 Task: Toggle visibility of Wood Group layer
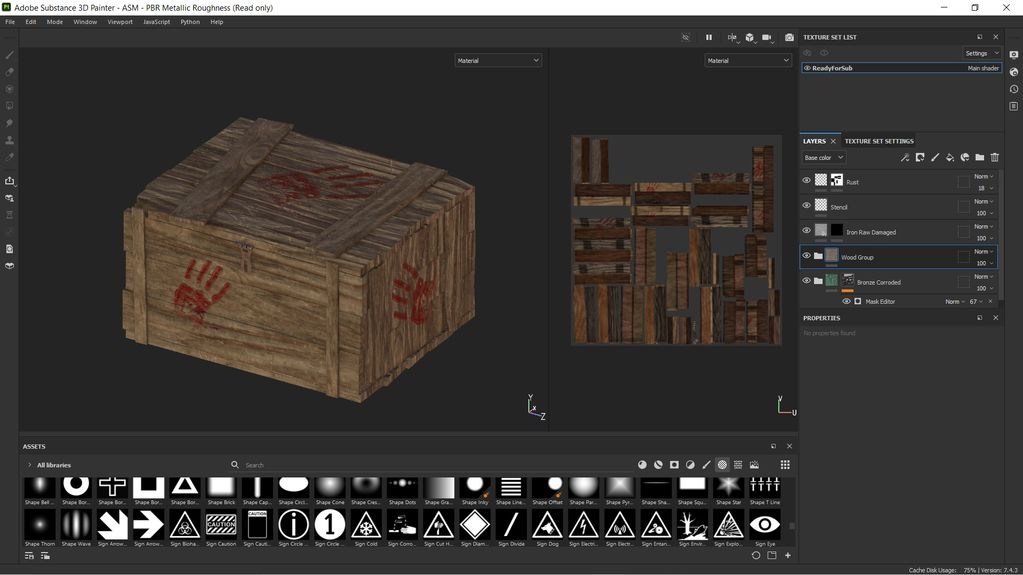coord(807,256)
